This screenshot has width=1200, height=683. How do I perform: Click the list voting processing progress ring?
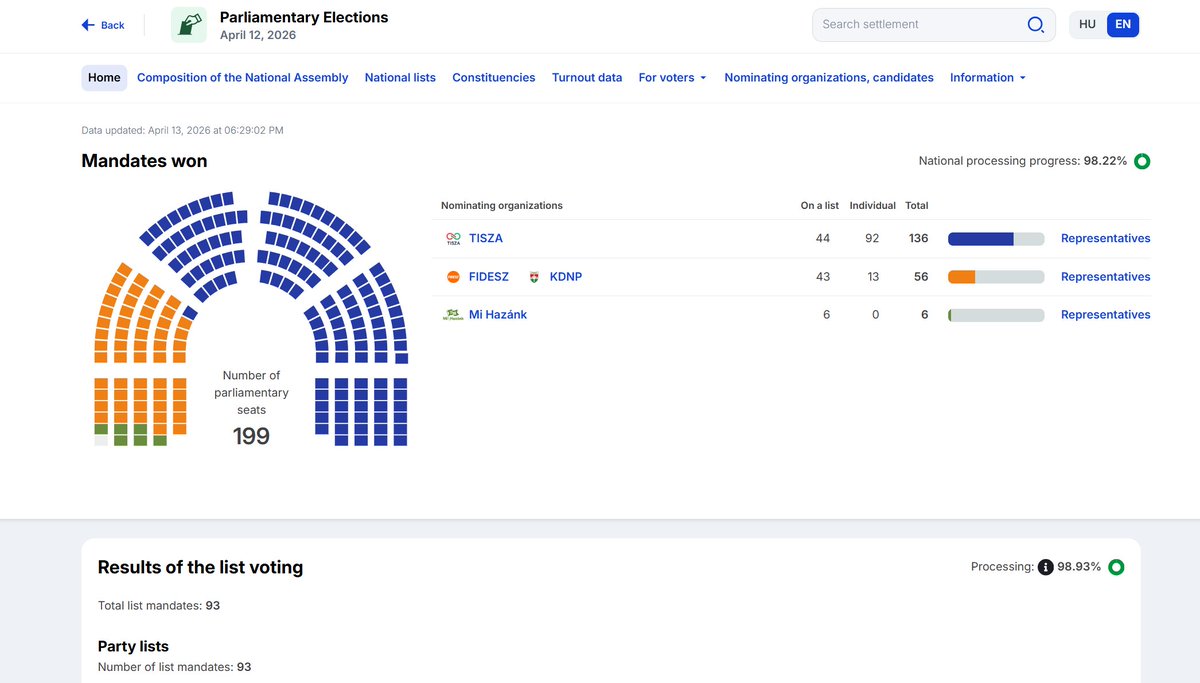pyautogui.click(x=1116, y=567)
